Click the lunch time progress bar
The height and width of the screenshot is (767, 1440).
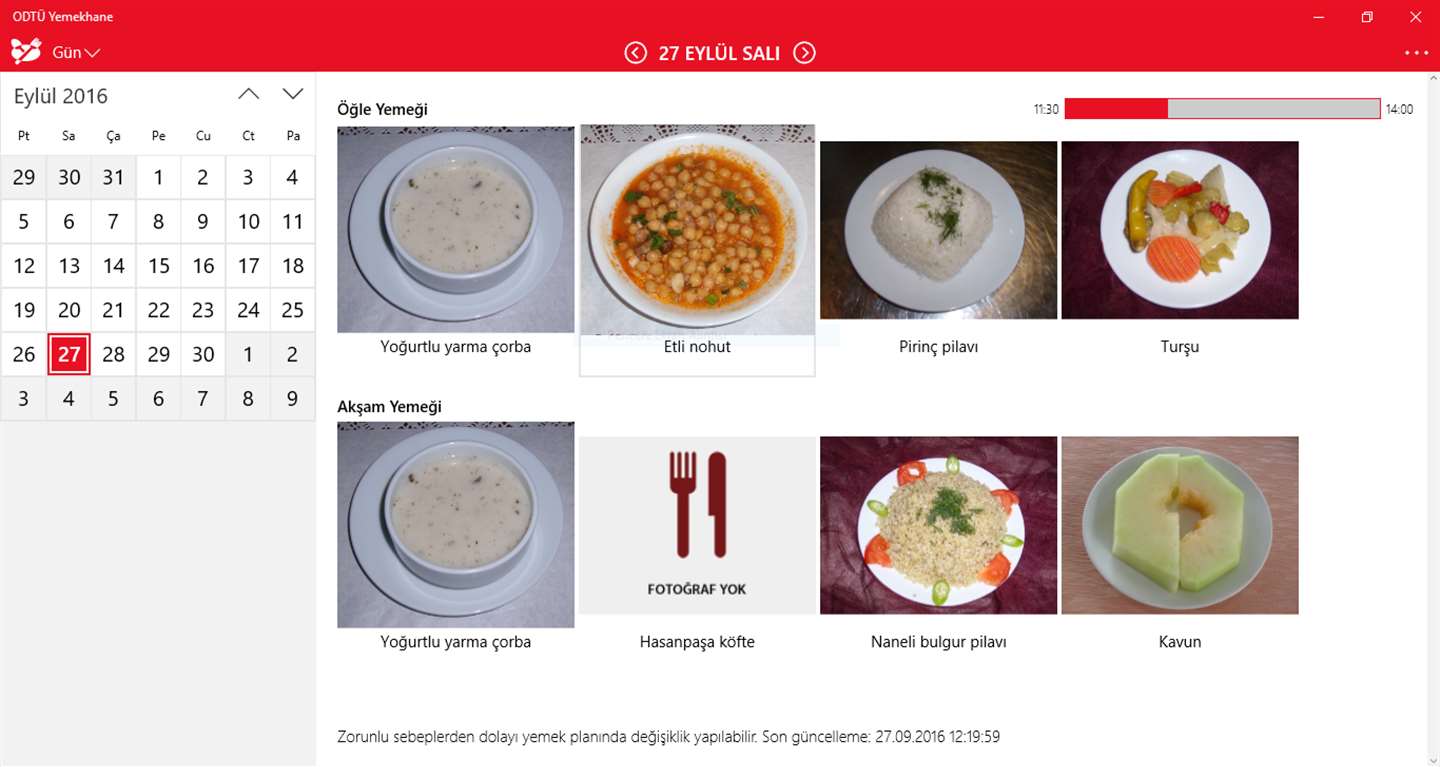coord(1222,109)
